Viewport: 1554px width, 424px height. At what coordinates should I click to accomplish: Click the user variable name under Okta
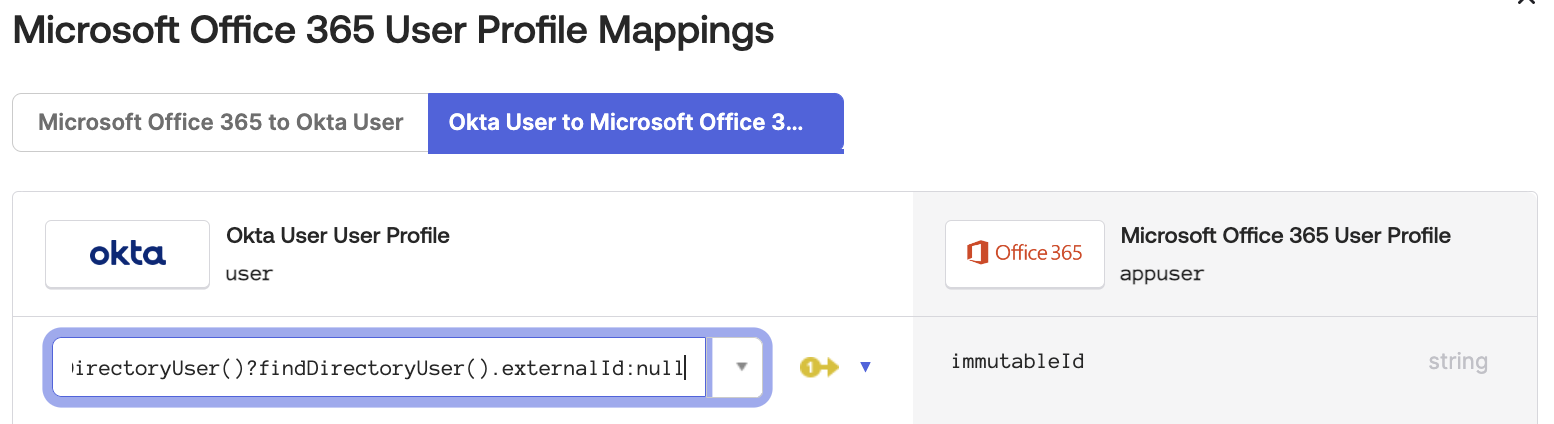(x=249, y=273)
